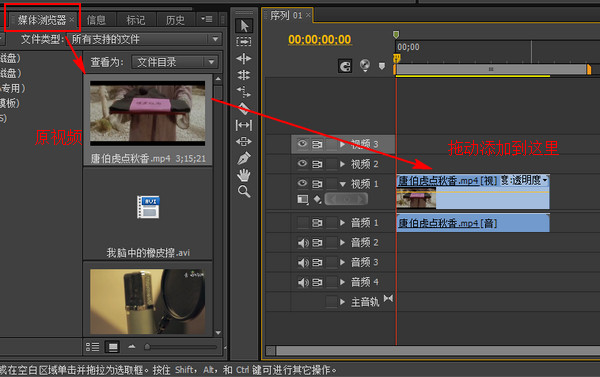The image size is (600, 377).
Task: Select the Slip tool
Action: (x=244, y=125)
